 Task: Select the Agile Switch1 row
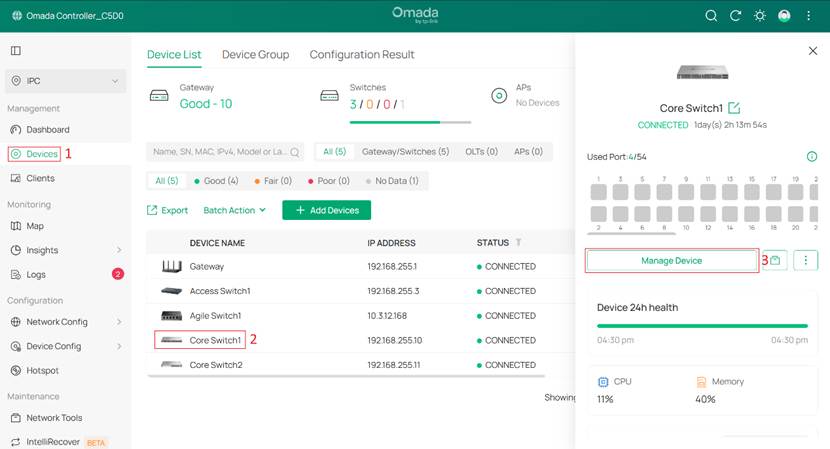(x=360, y=316)
